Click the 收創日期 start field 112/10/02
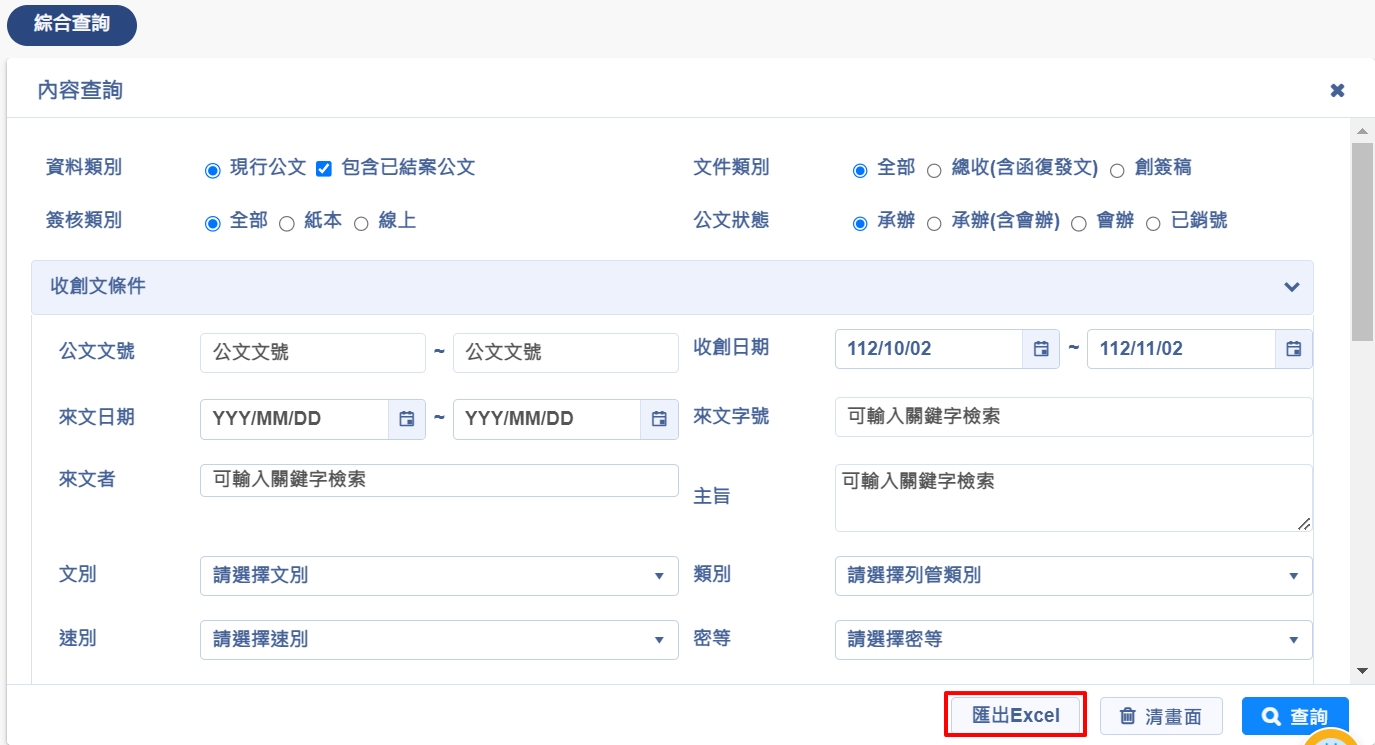The width and height of the screenshot is (1375, 745). [x=929, y=349]
